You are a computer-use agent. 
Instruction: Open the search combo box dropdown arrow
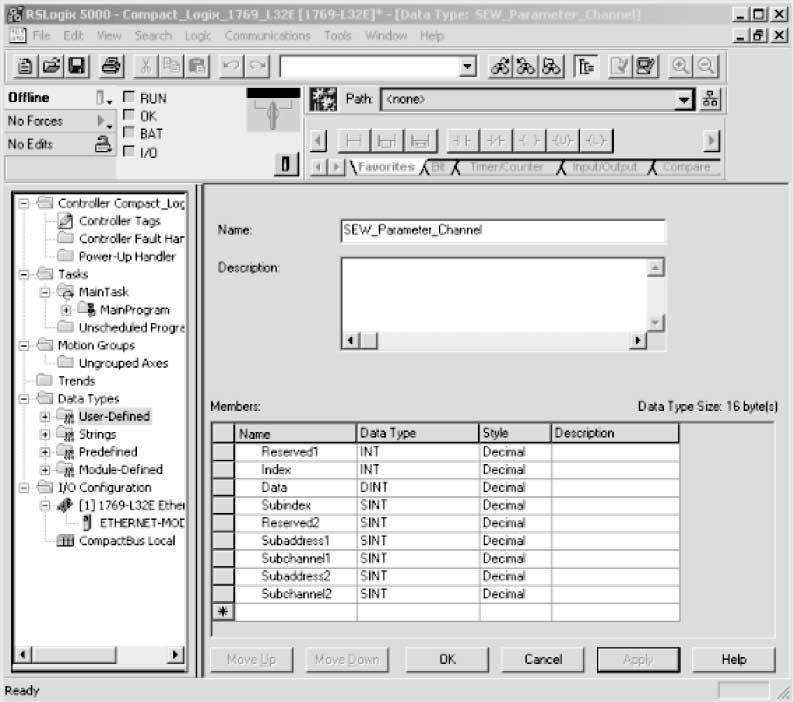click(x=468, y=67)
